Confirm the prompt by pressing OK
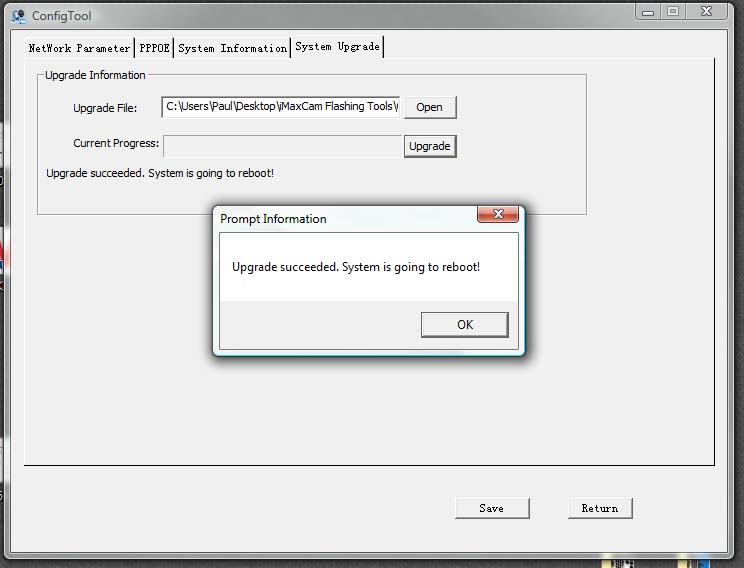The width and height of the screenshot is (744, 568). (464, 325)
